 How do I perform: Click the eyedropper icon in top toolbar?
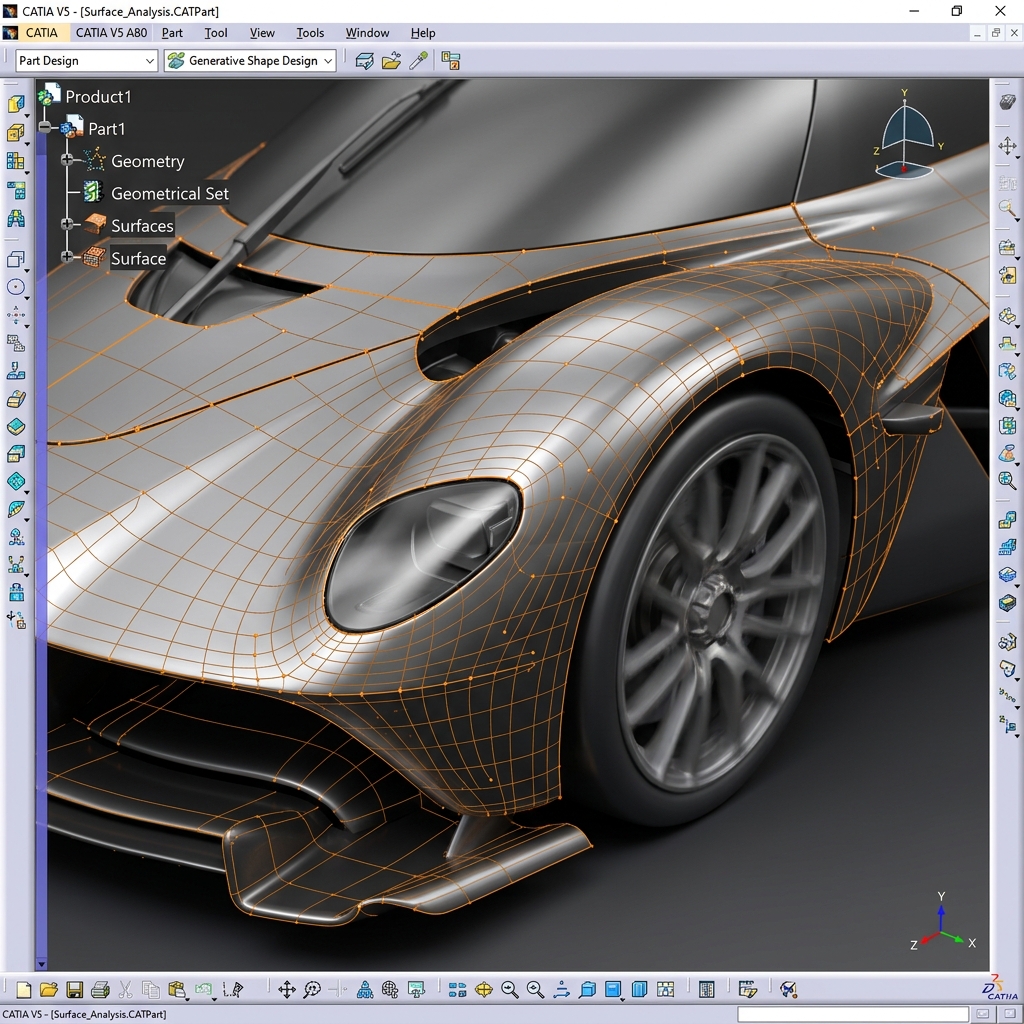(418, 61)
